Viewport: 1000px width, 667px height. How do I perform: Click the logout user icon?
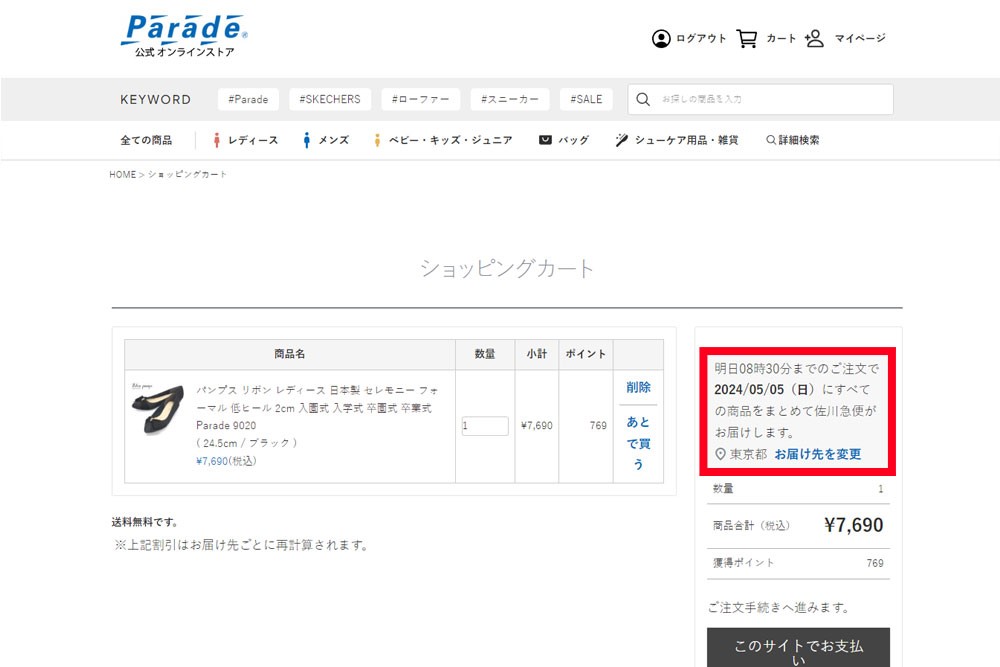(661, 39)
